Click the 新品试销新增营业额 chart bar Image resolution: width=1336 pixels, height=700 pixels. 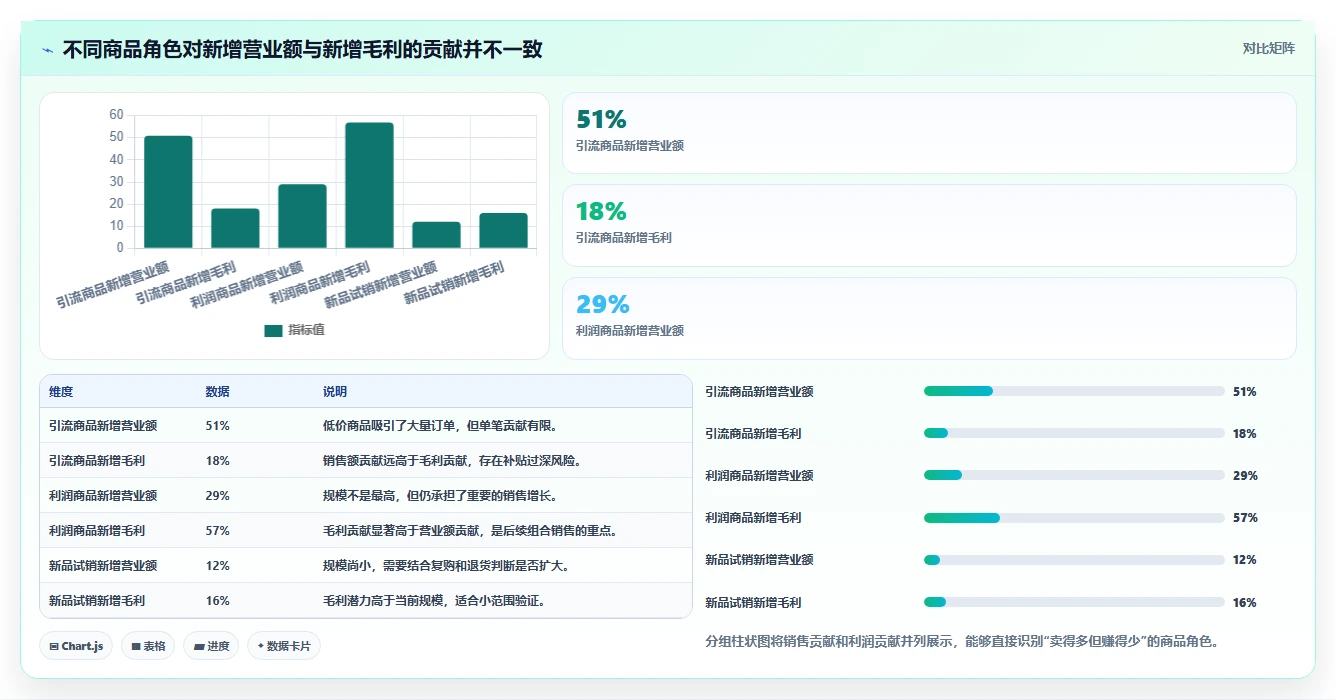click(436, 235)
